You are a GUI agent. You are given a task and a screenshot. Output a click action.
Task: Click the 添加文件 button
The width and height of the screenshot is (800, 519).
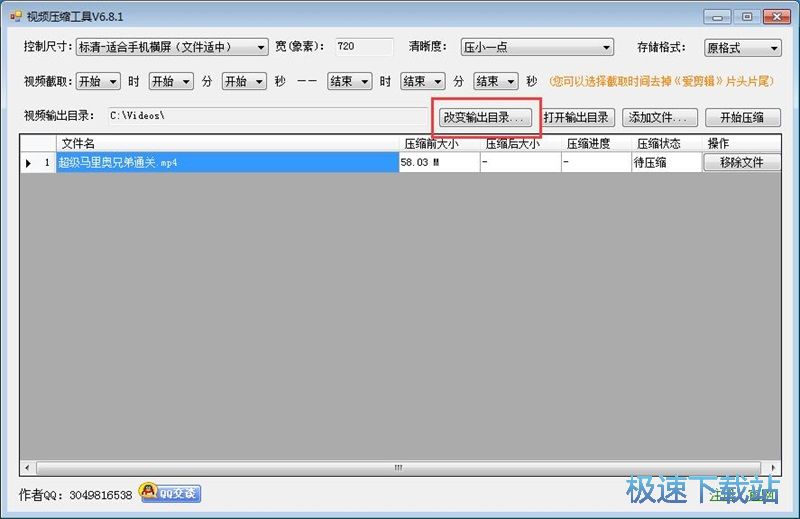point(660,117)
